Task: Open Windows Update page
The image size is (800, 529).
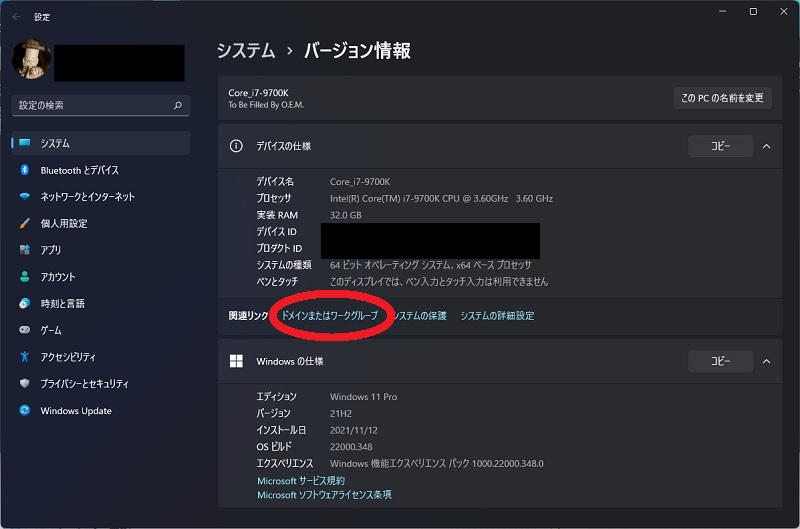Action: click(x=101, y=410)
